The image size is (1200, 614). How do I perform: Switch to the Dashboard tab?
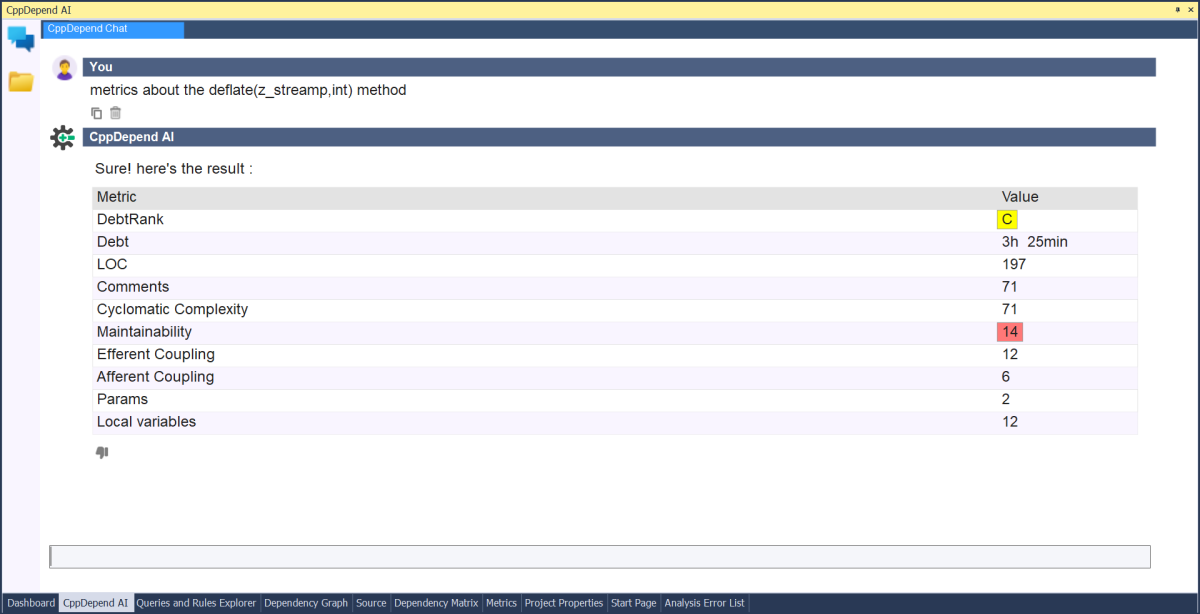click(x=30, y=603)
